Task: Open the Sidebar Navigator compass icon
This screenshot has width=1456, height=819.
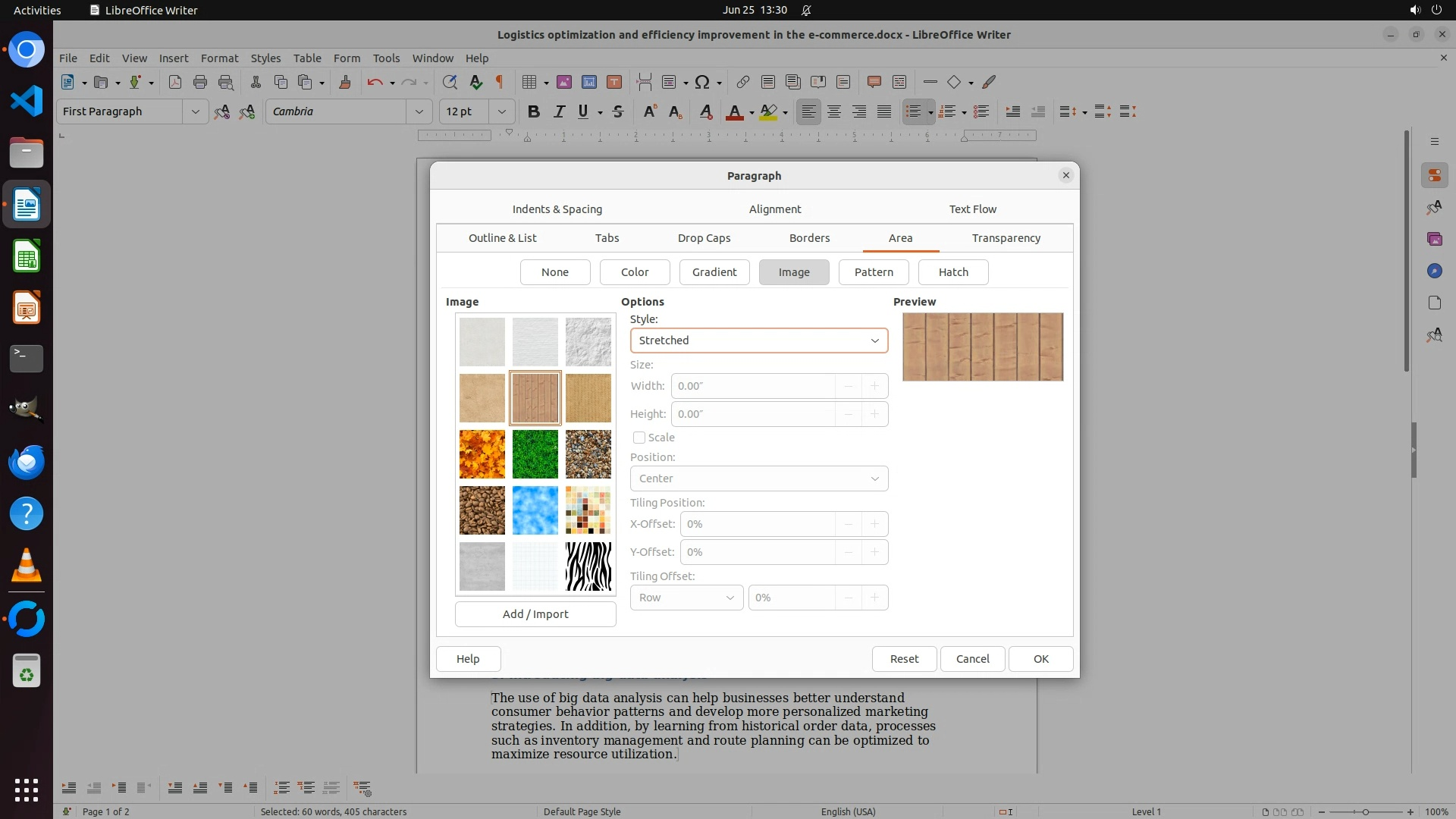Action: [1434, 271]
